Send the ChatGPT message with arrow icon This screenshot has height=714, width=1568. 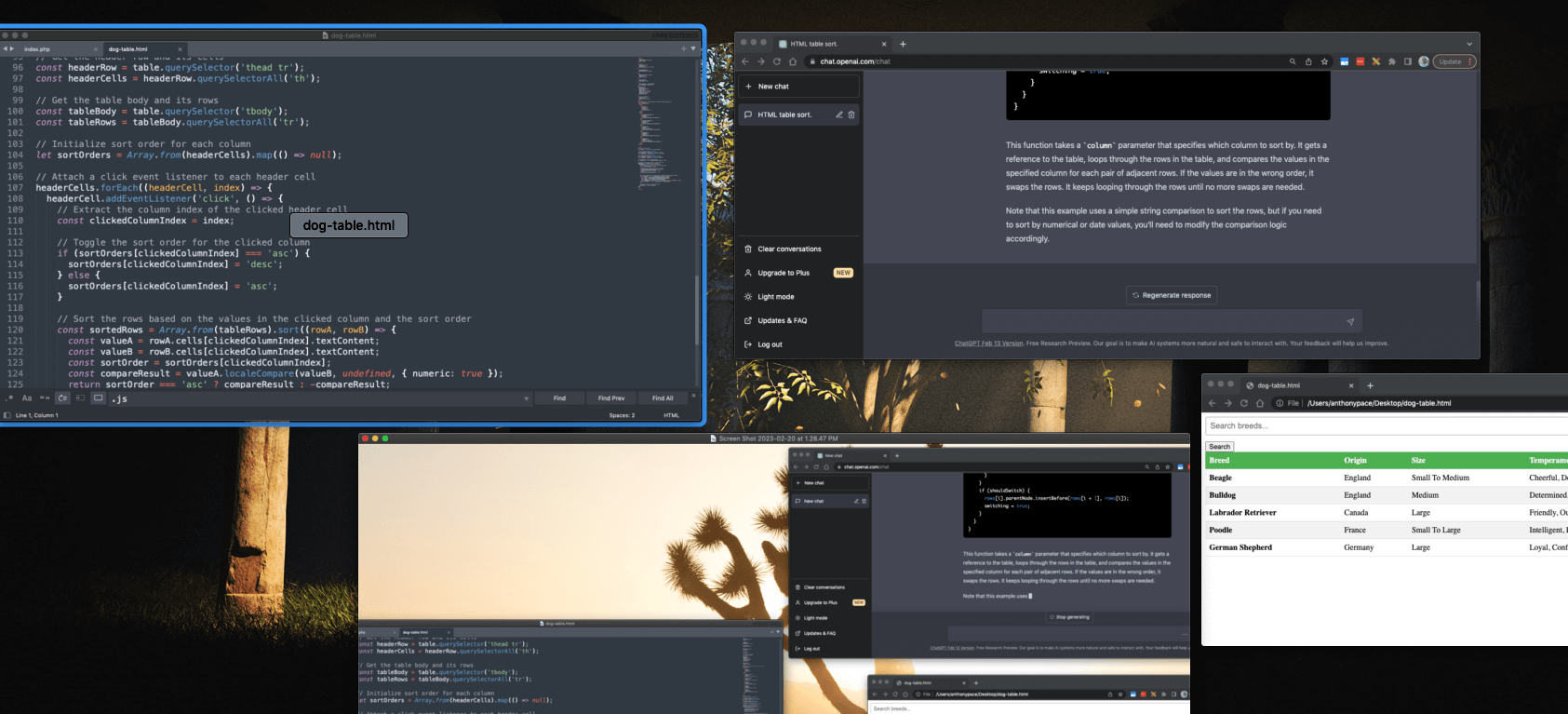pyautogui.click(x=1349, y=321)
